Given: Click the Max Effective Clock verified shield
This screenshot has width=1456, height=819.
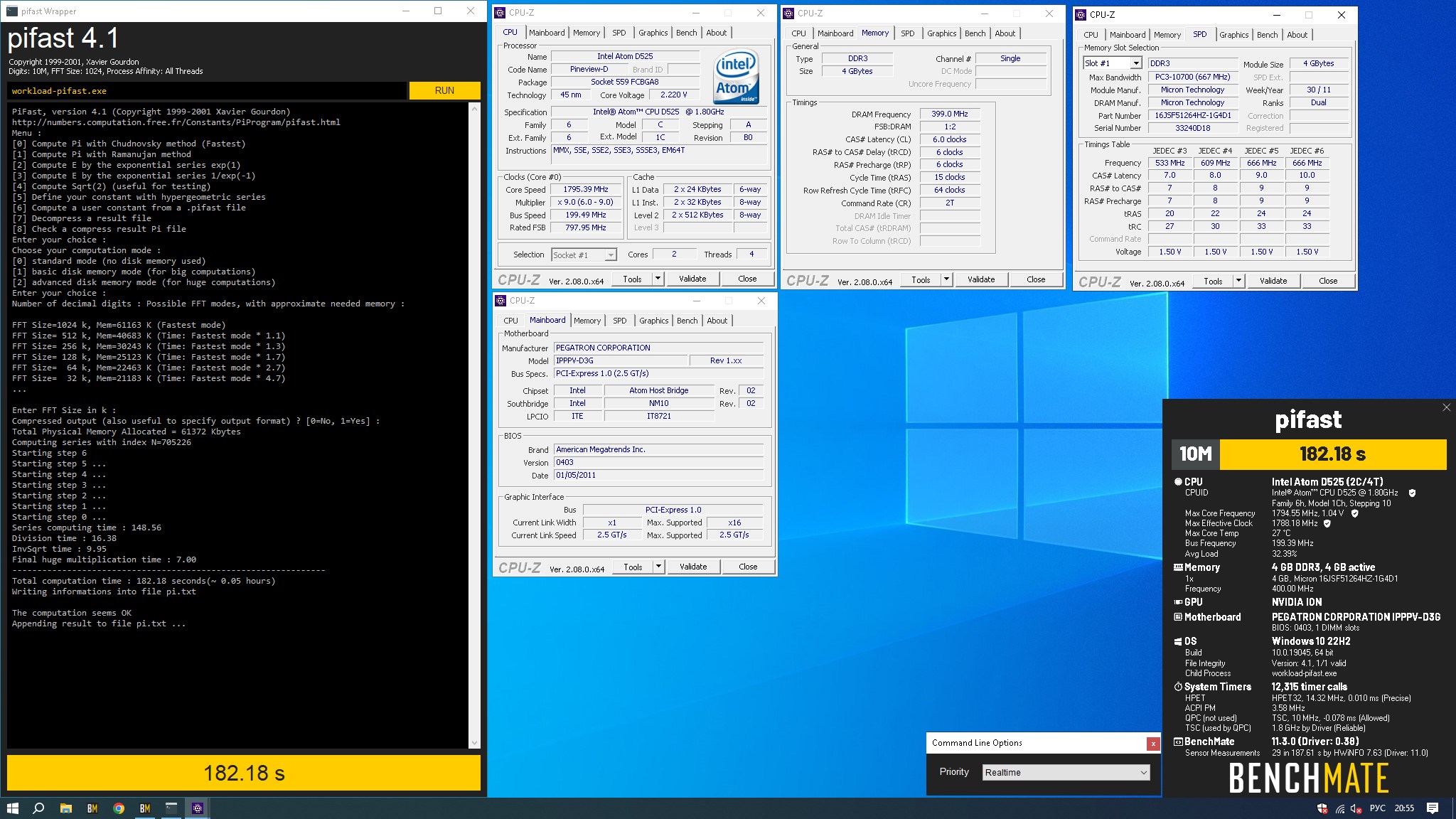Looking at the screenshot, I should [1327, 523].
